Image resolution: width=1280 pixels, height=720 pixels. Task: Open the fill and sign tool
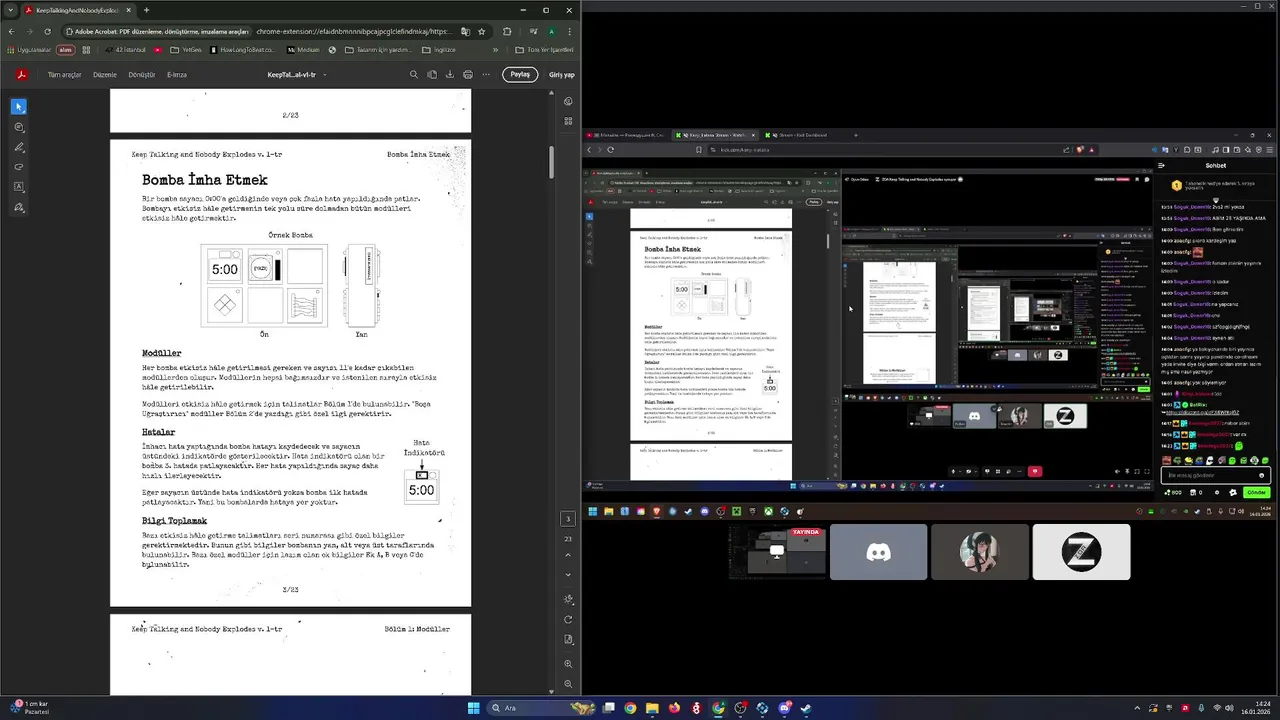tap(19, 207)
